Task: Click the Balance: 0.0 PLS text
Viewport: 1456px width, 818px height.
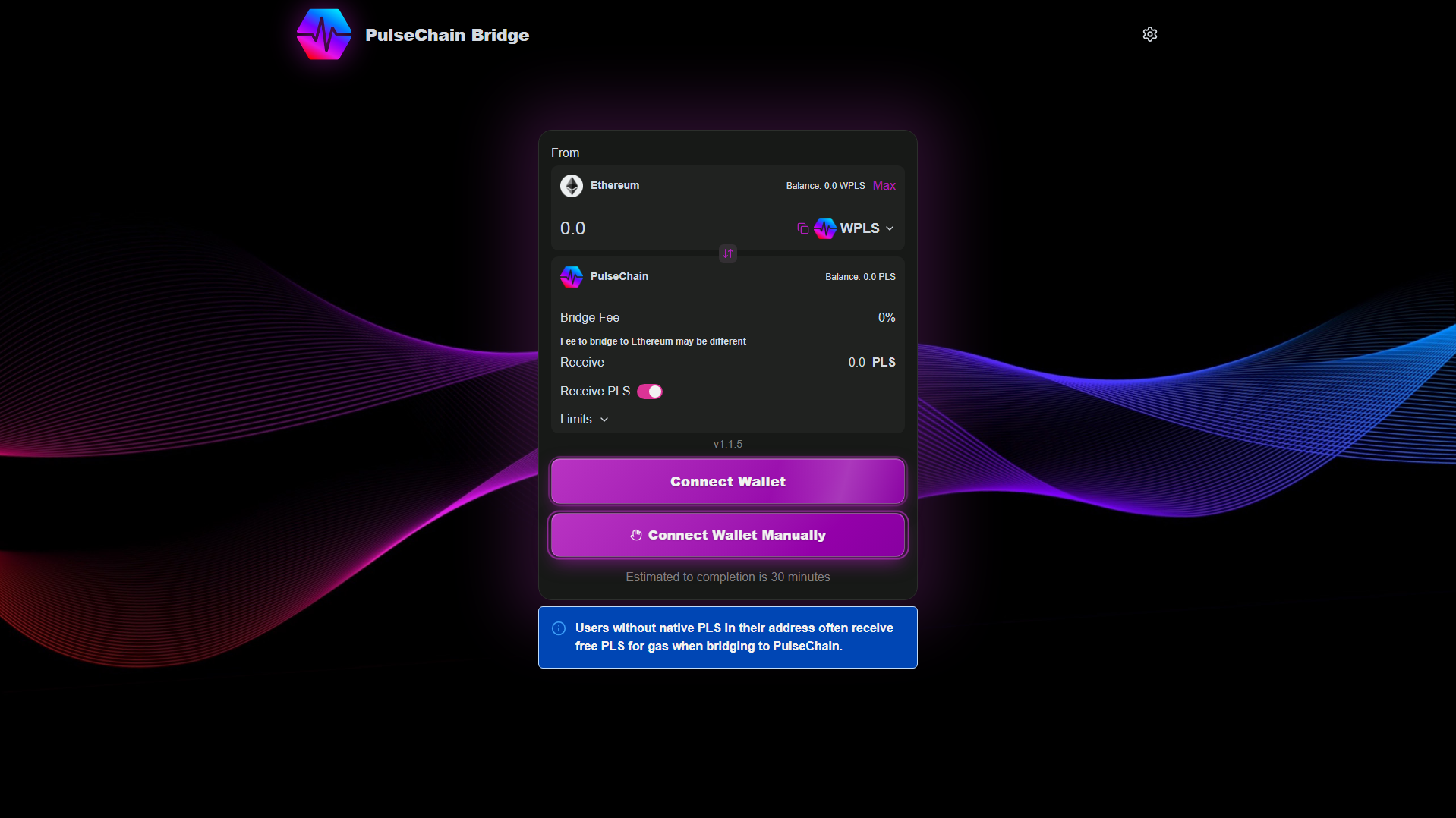Action: pos(860,277)
